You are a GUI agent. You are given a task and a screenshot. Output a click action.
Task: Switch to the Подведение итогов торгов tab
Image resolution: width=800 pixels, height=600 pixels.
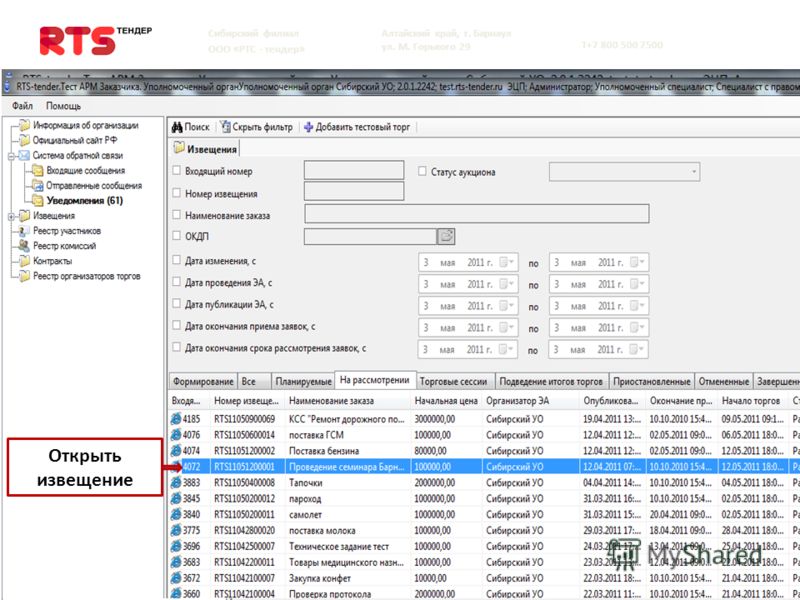coord(551,382)
